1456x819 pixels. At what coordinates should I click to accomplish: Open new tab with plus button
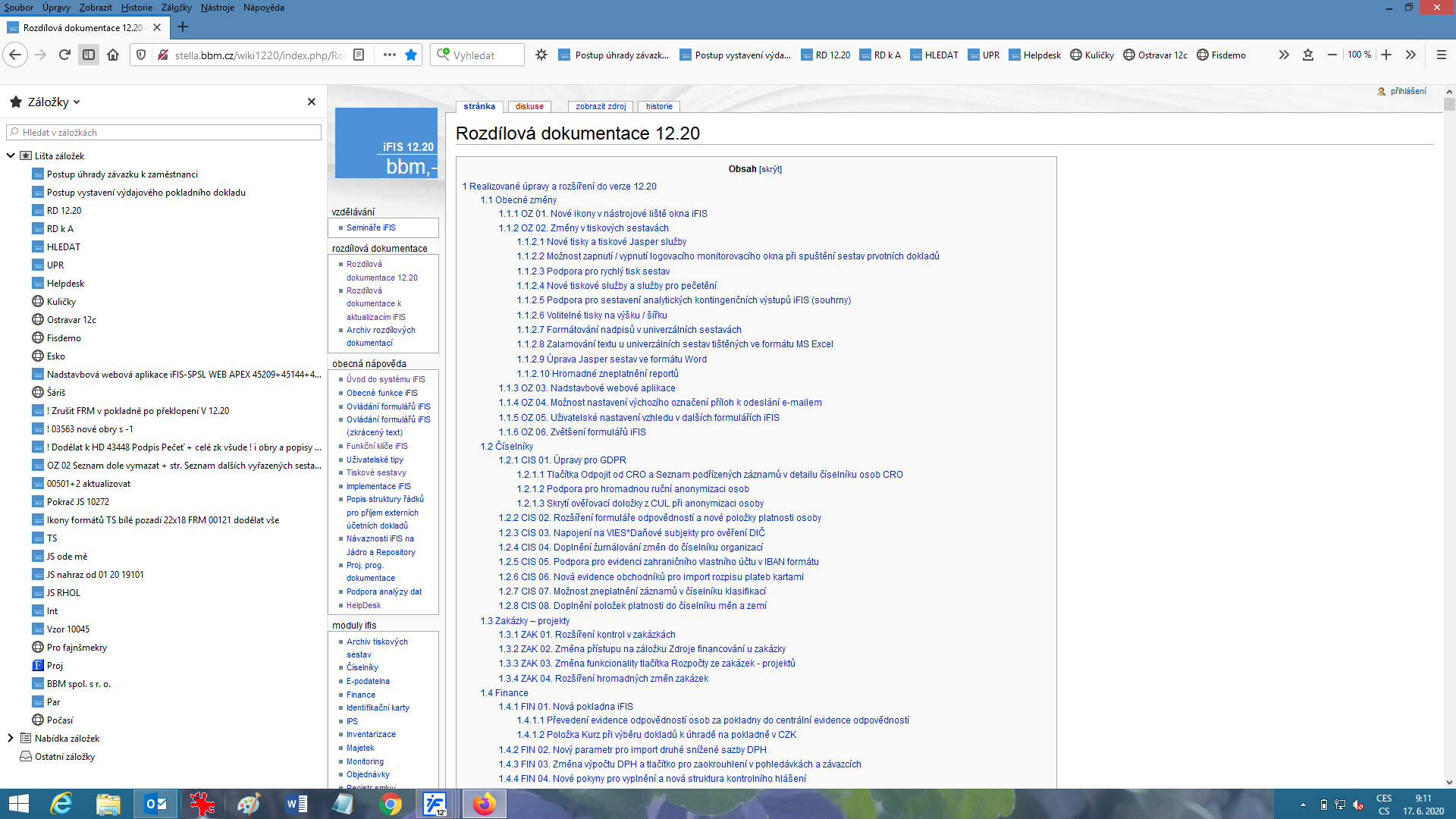(182, 27)
